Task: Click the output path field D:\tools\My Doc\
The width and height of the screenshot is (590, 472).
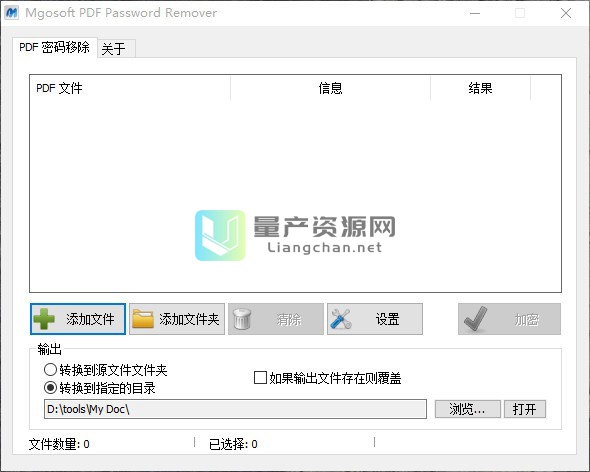Action: tap(235, 409)
